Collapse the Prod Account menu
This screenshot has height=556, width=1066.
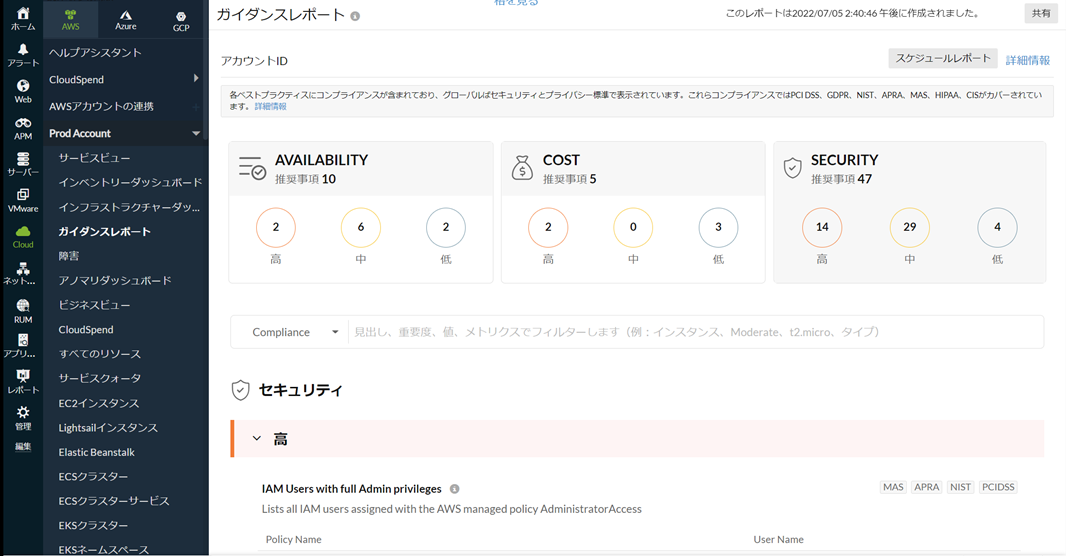[196, 133]
